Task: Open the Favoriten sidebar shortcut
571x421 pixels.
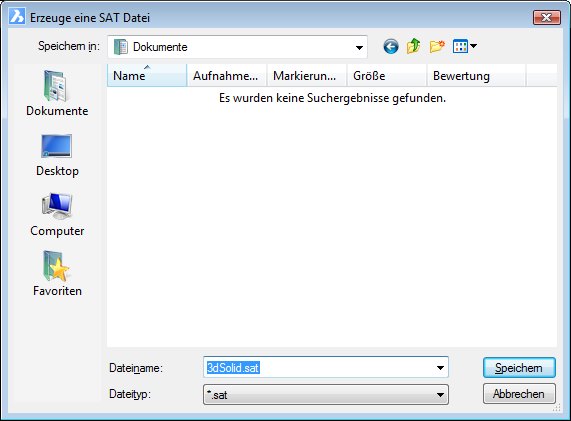Action: point(57,274)
